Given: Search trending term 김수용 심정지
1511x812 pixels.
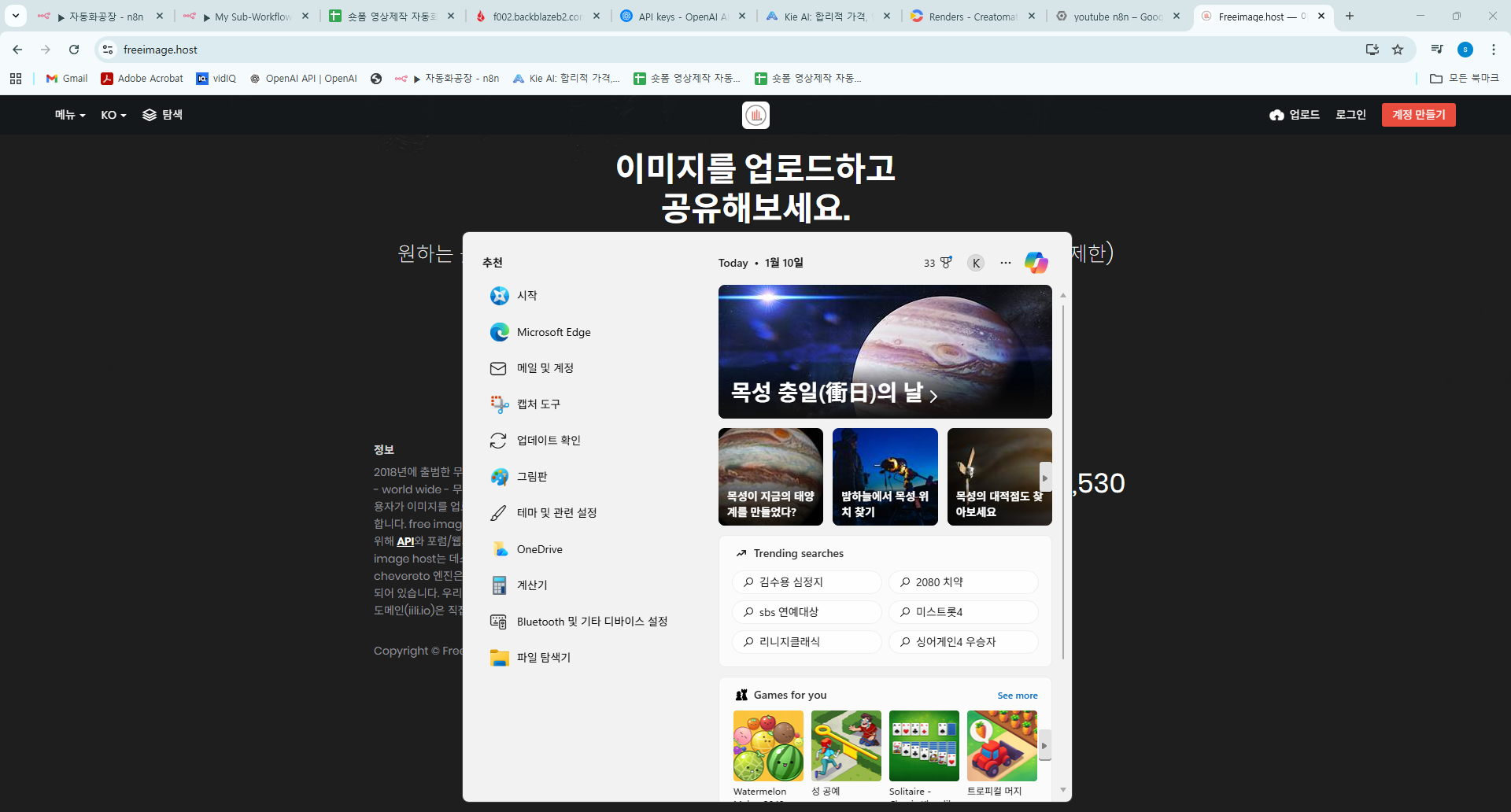Looking at the screenshot, I should tap(807, 582).
